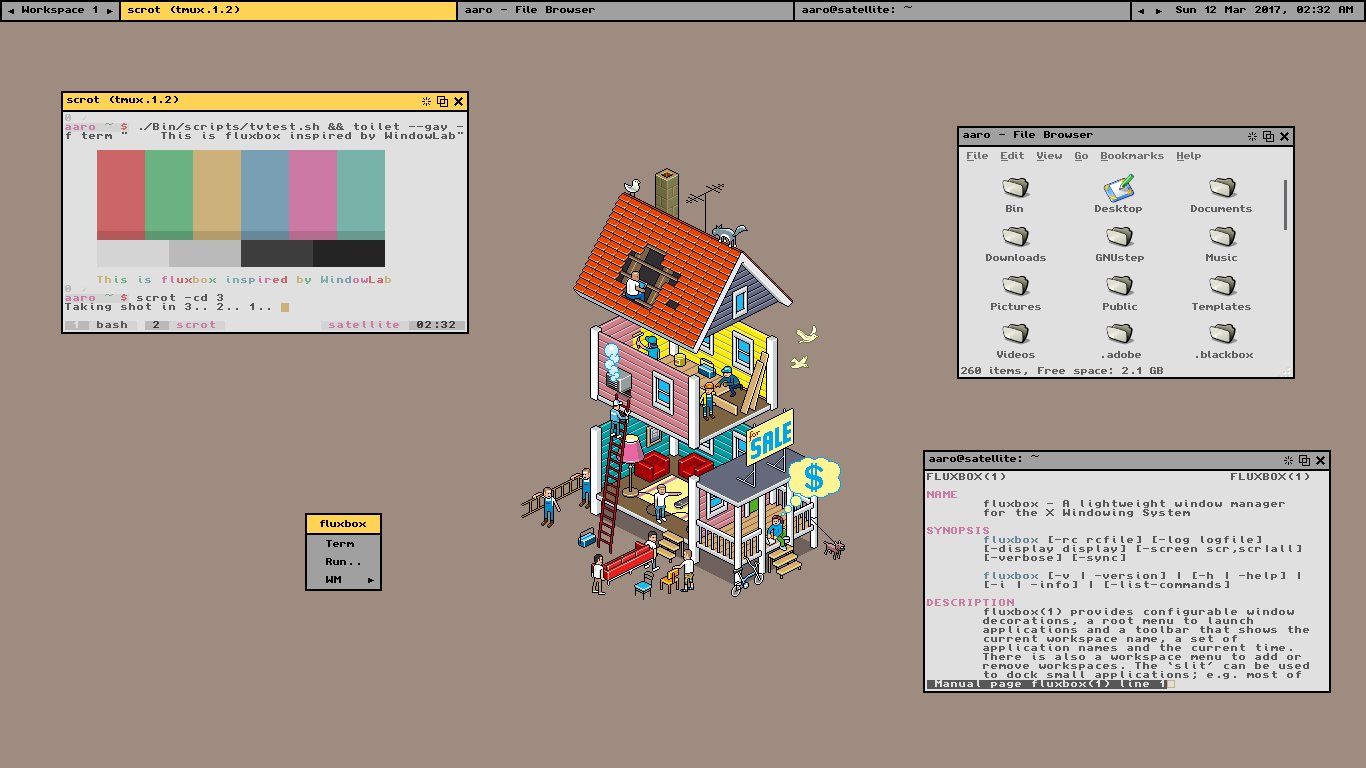Screen dimensions: 1366x768
Task: Open the Public folder icon
Action: tap(1119, 286)
